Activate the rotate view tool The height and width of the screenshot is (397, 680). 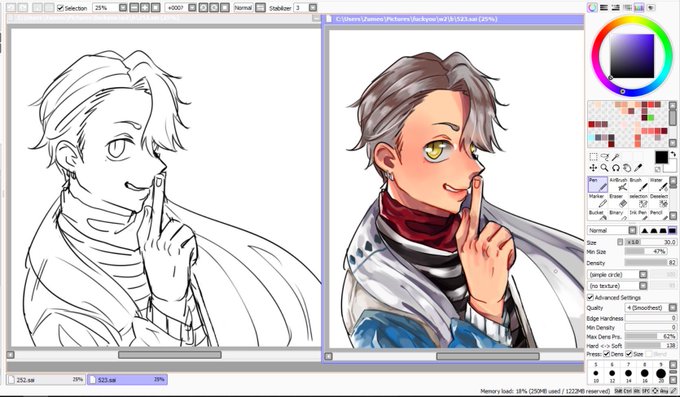615,167
